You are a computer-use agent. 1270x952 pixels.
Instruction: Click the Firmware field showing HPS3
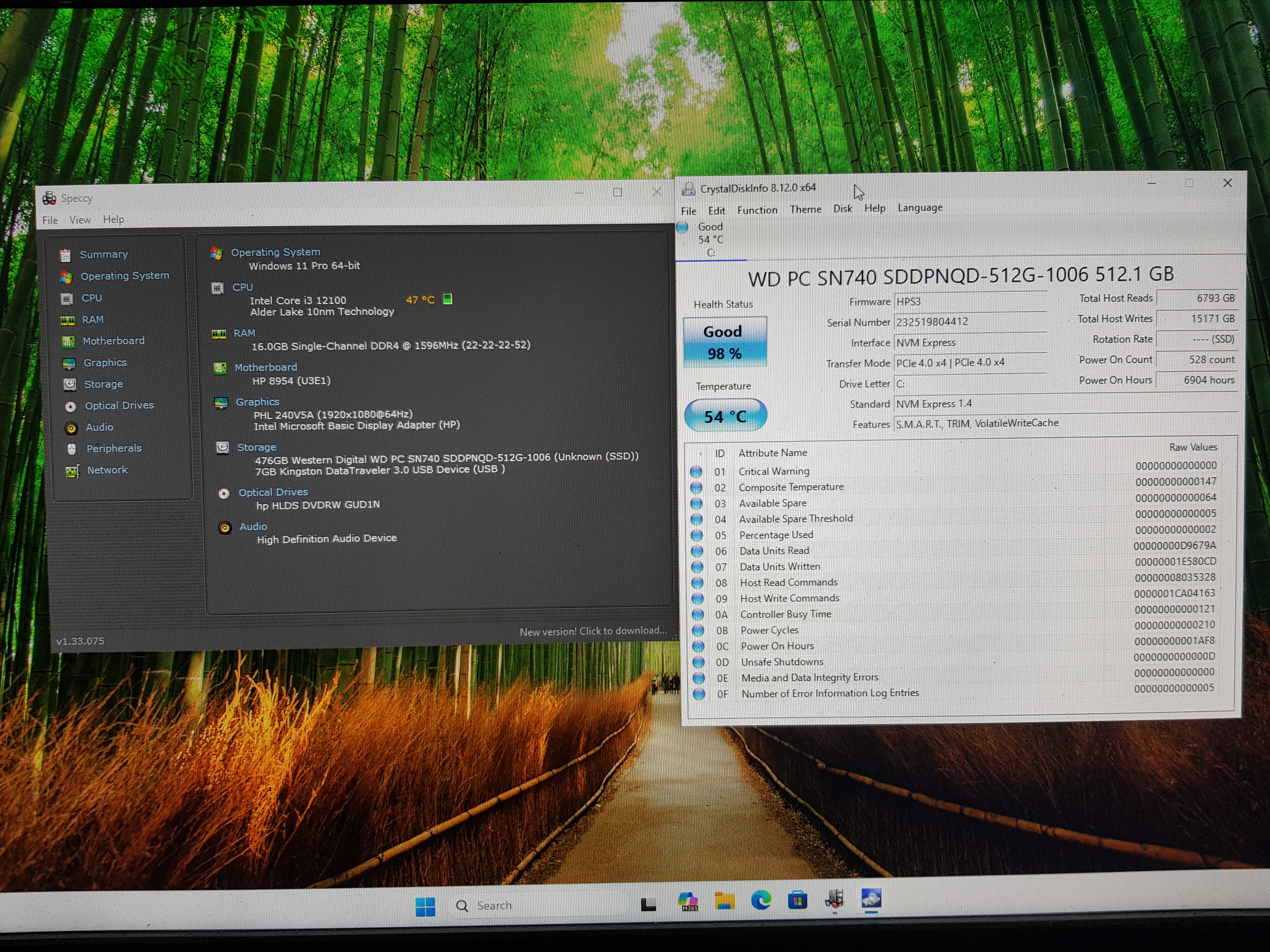click(x=970, y=301)
